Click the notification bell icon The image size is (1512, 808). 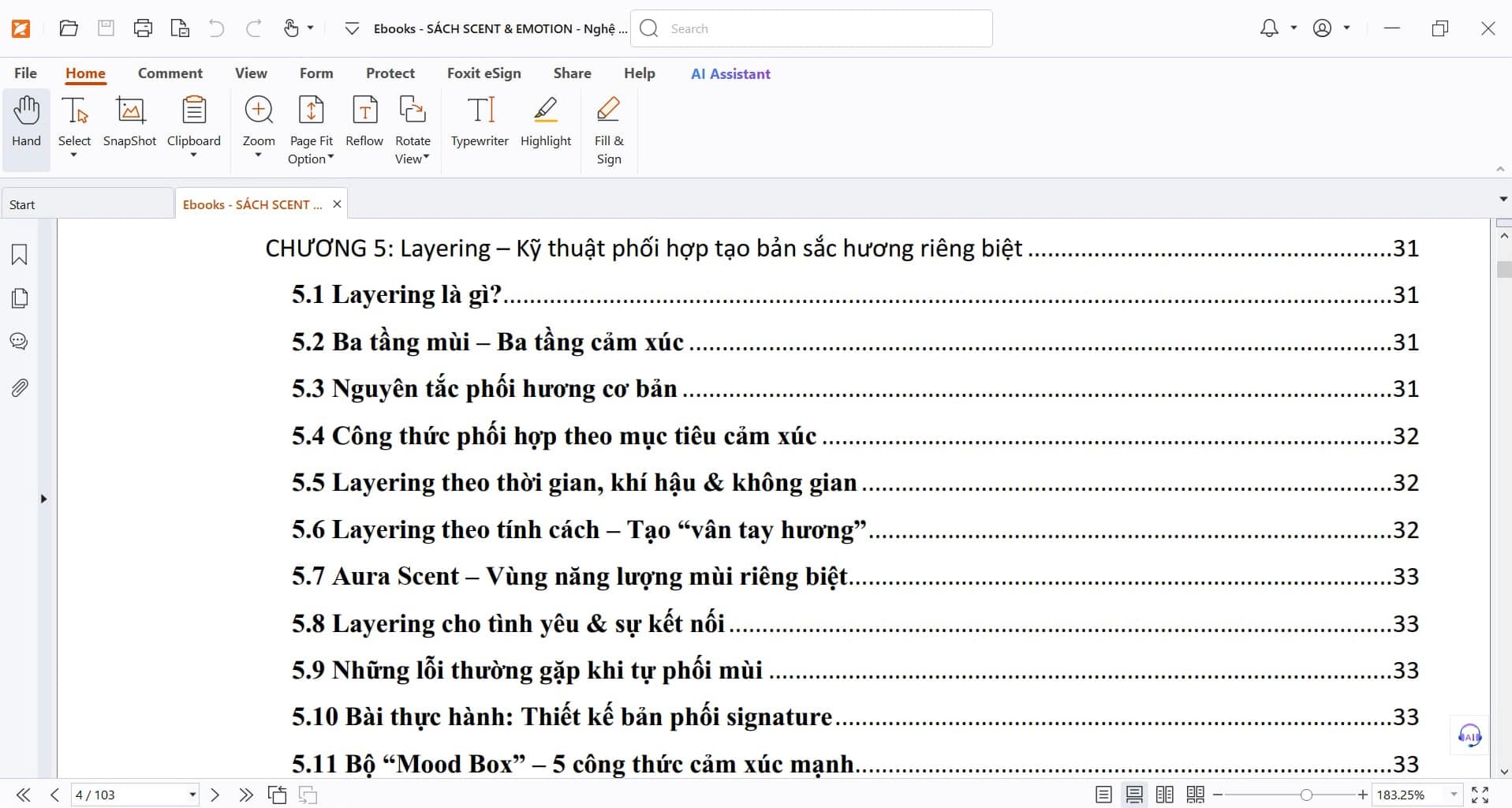[x=1269, y=28]
